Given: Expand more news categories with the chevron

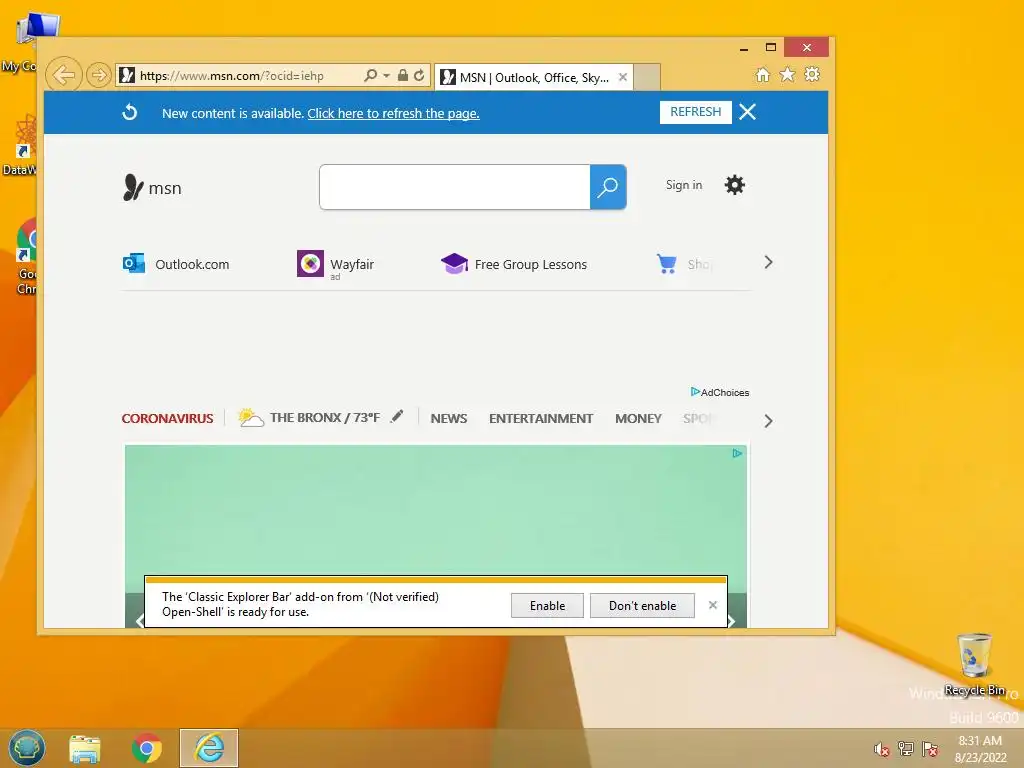Looking at the screenshot, I should [x=768, y=421].
